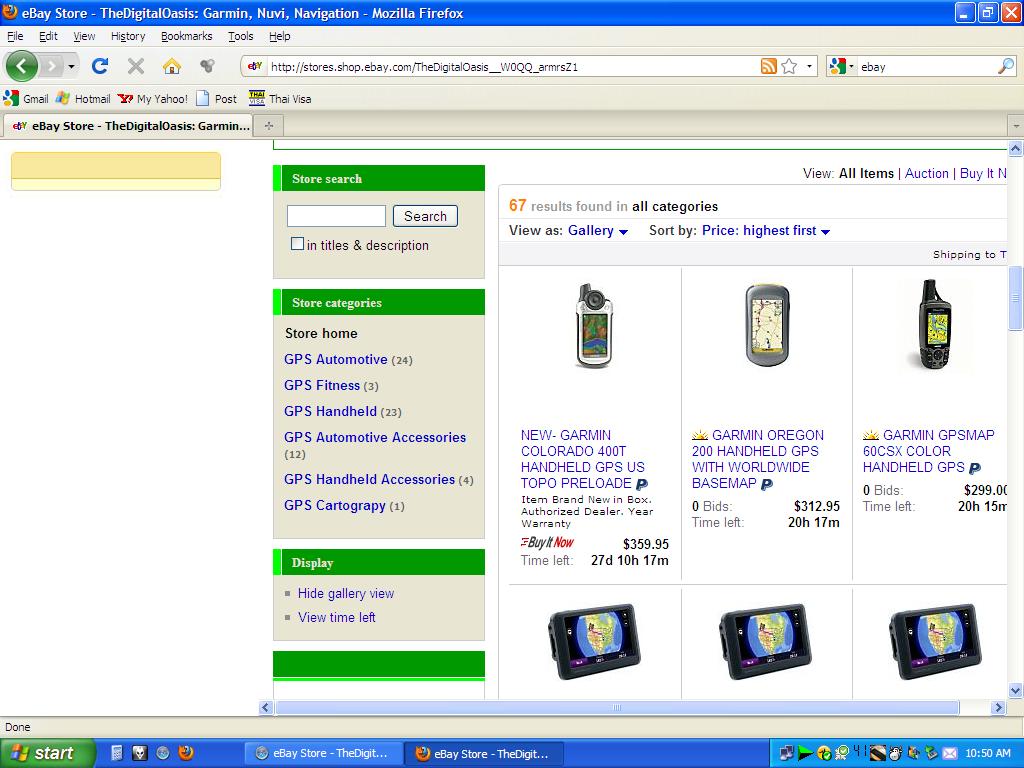Click the horizontal scrollbar right arrow
This screenshot has width=1024, height=768.
tap(998, 707)
